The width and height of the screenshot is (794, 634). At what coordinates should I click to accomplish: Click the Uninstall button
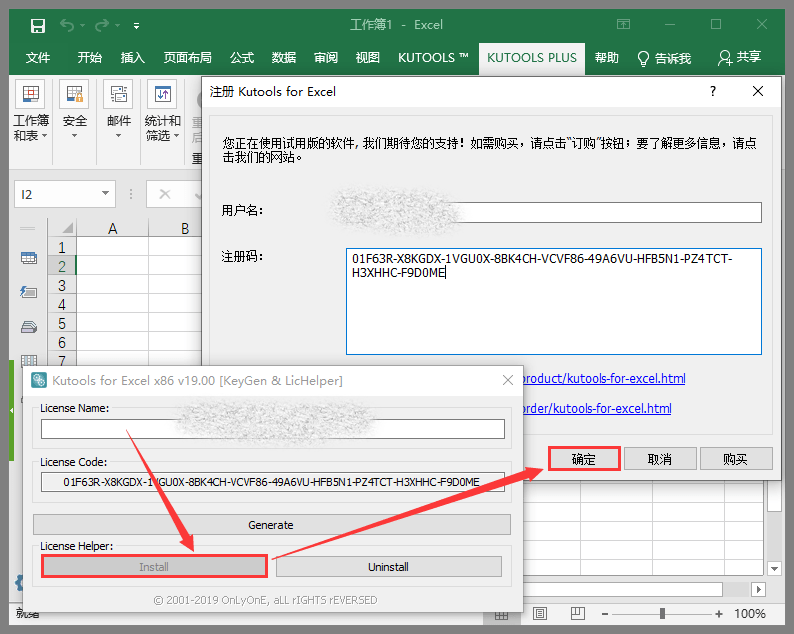point(388,567)
